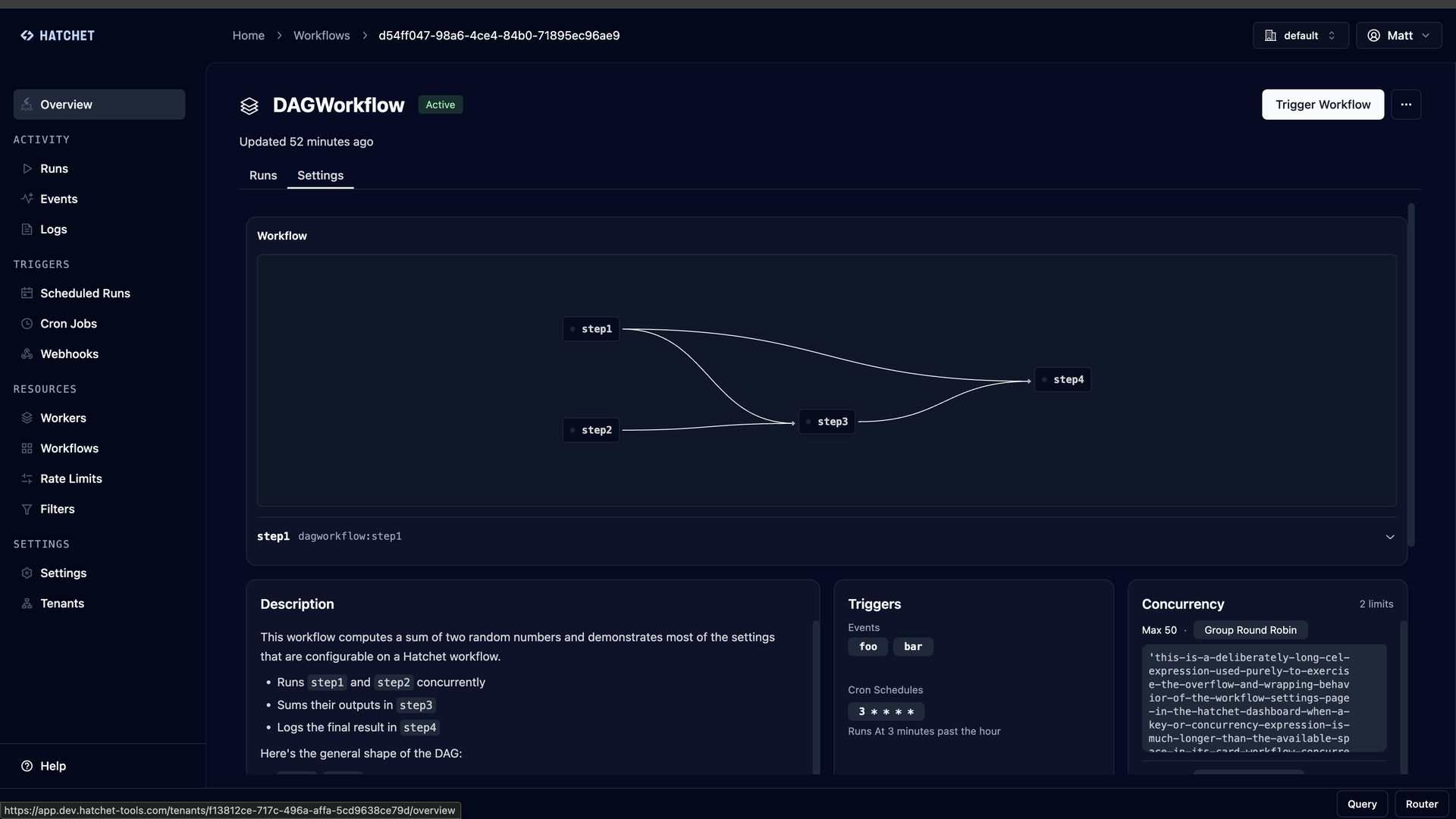Click the Workflows breadcrumb link

[322, 36]
